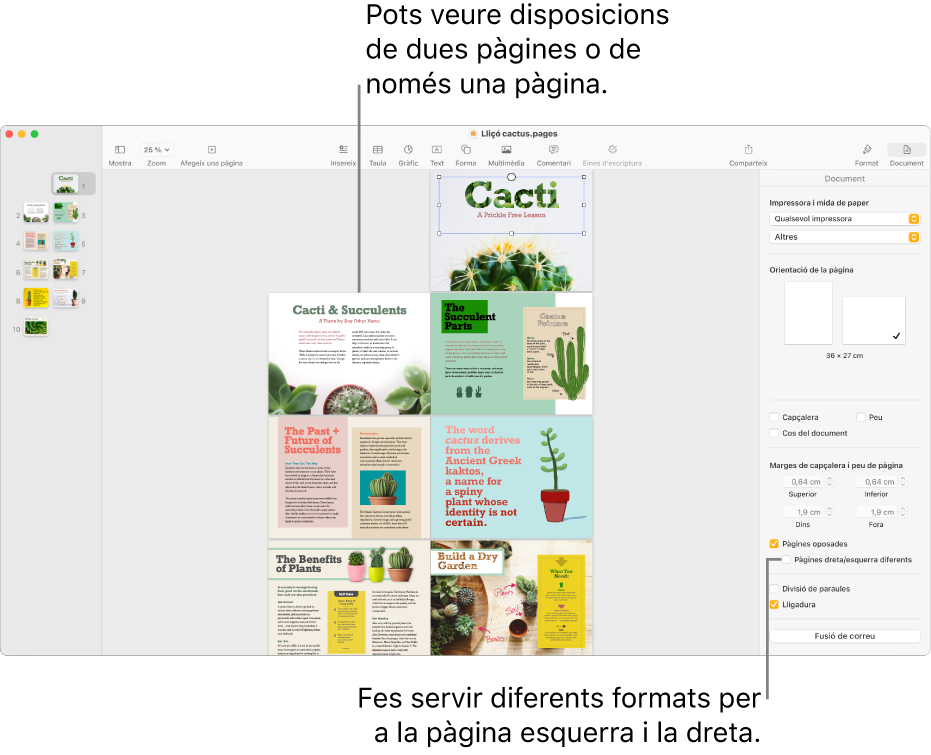Uncheck the Pàgines oposades checkbox
The height and width of the screenshot is (755, 931).
(774, 544)
